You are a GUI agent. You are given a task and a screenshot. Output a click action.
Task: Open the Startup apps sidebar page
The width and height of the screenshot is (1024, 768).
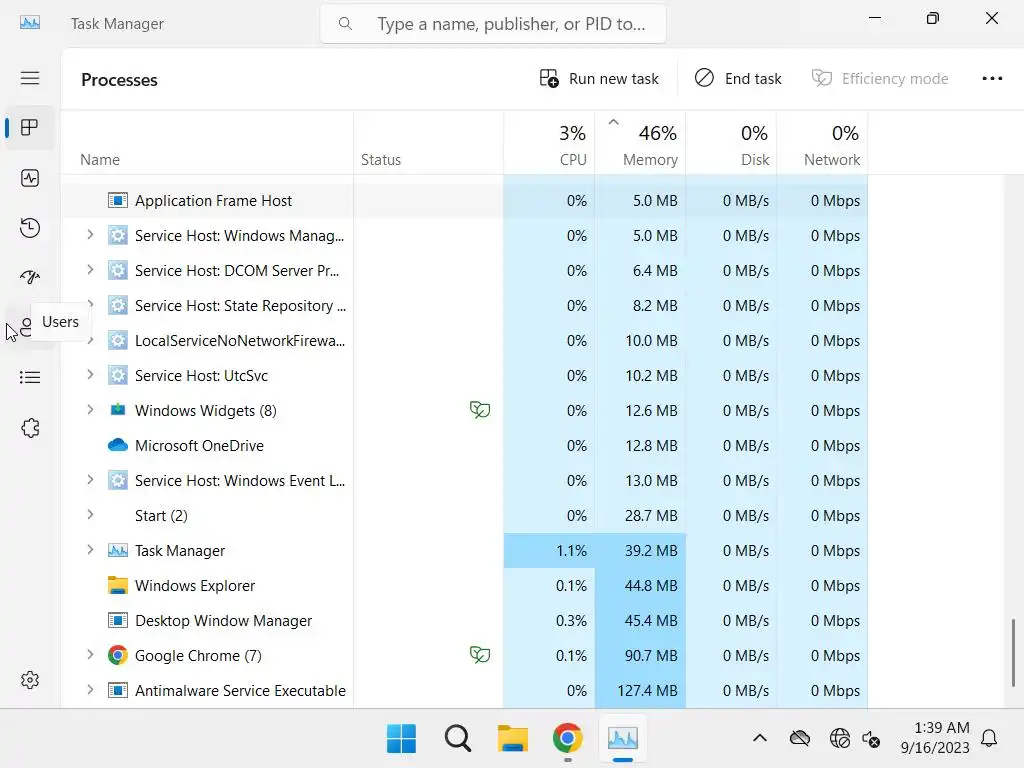30,277
